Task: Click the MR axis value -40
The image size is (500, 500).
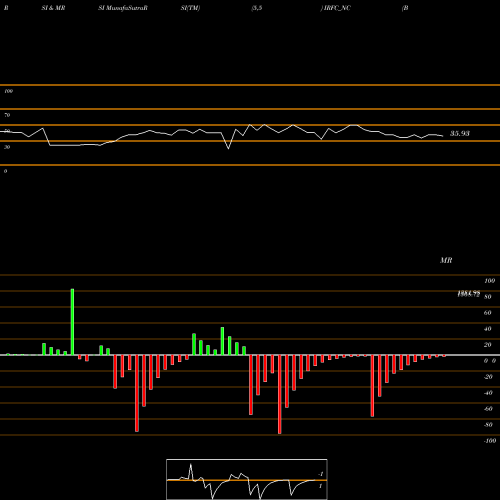Action: [488, 393]
